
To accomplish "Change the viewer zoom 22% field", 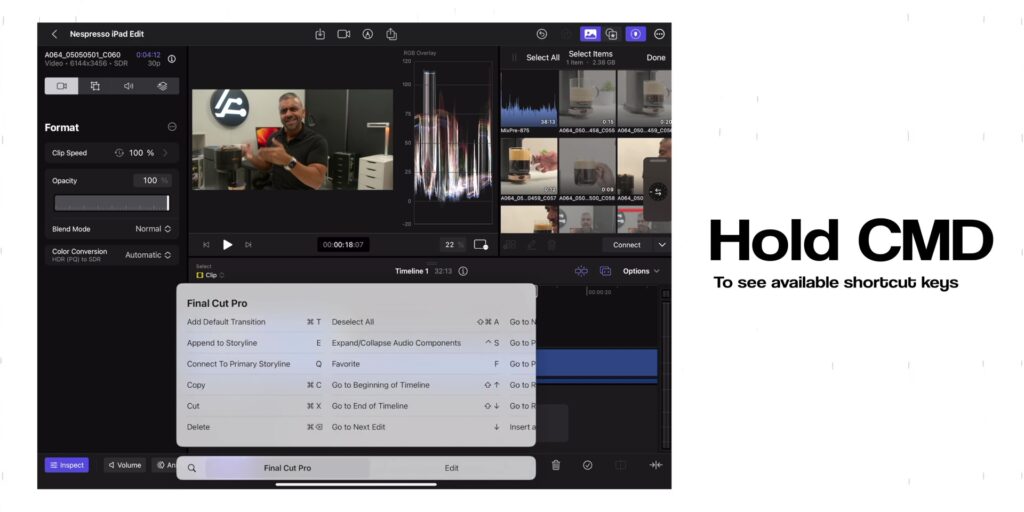I will click(453, 245).
